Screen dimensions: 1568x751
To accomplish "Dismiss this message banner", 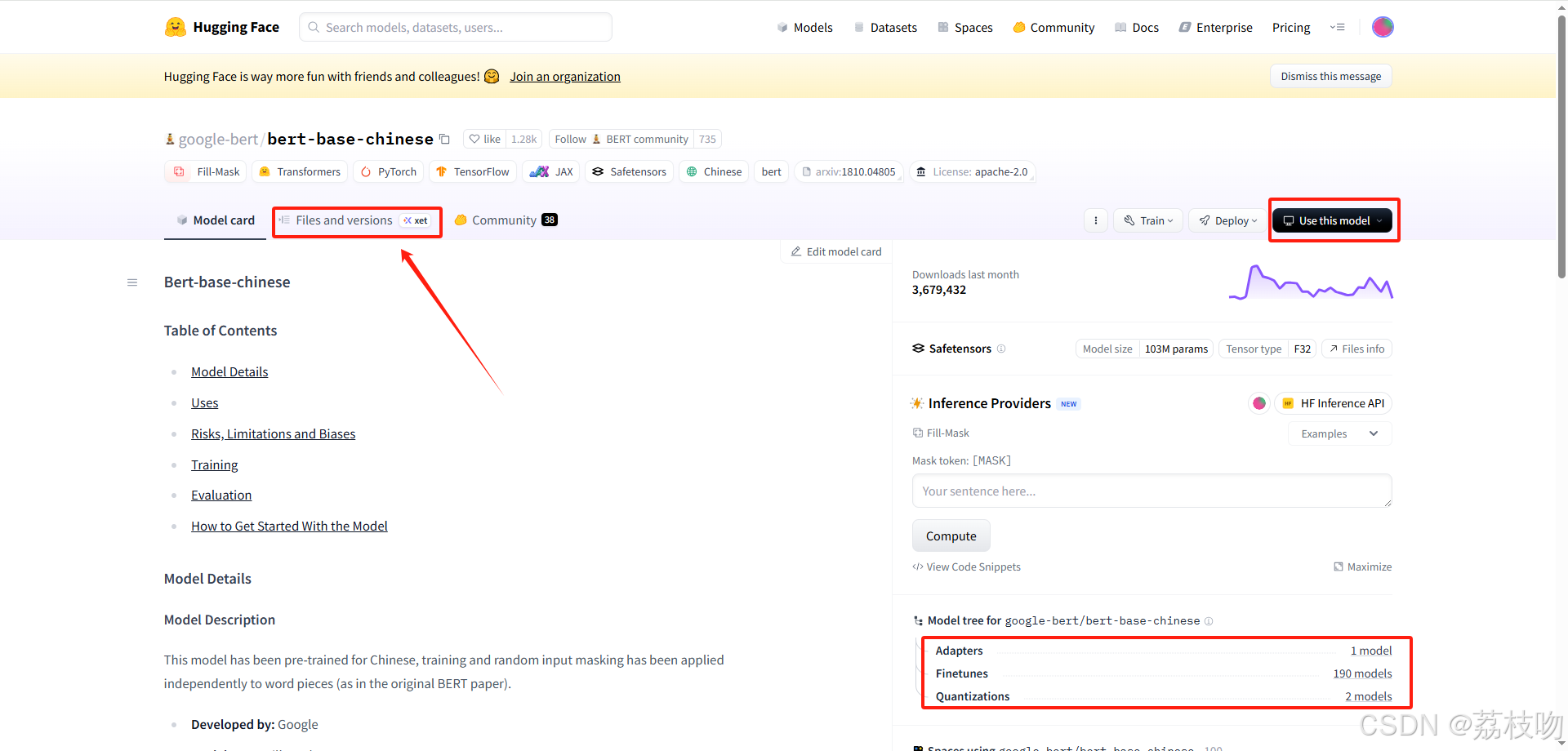I will 1331,76.
